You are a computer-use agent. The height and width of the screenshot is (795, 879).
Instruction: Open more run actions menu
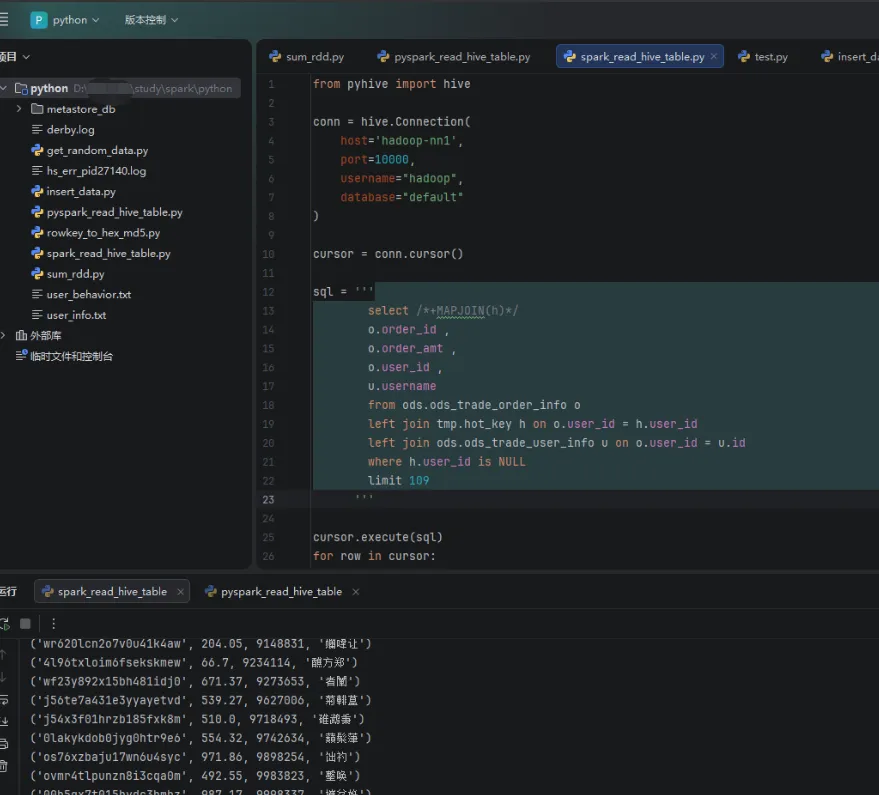point(53,623)
